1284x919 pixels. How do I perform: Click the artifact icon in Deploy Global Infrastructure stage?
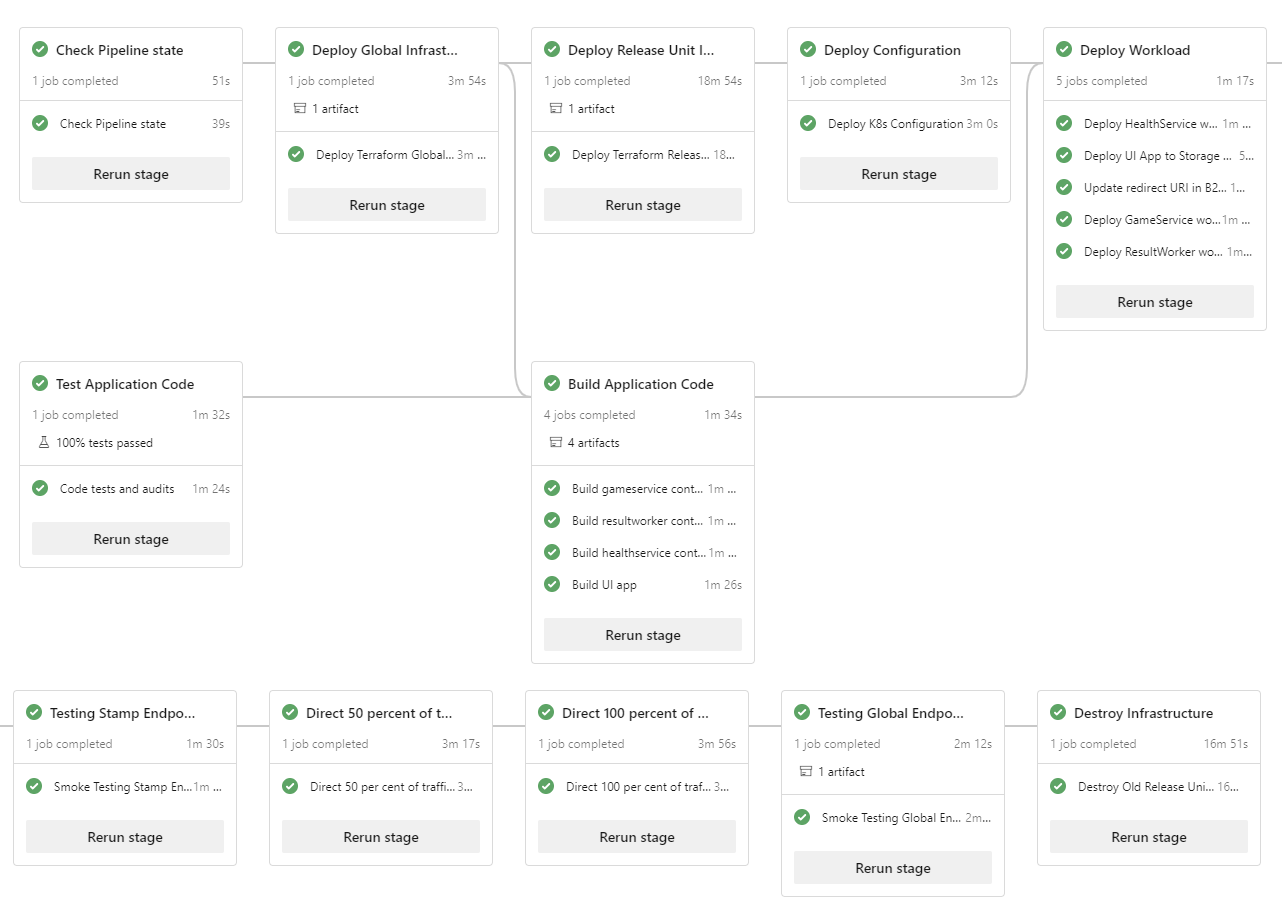pyautogui.click(x=299, y=108)
